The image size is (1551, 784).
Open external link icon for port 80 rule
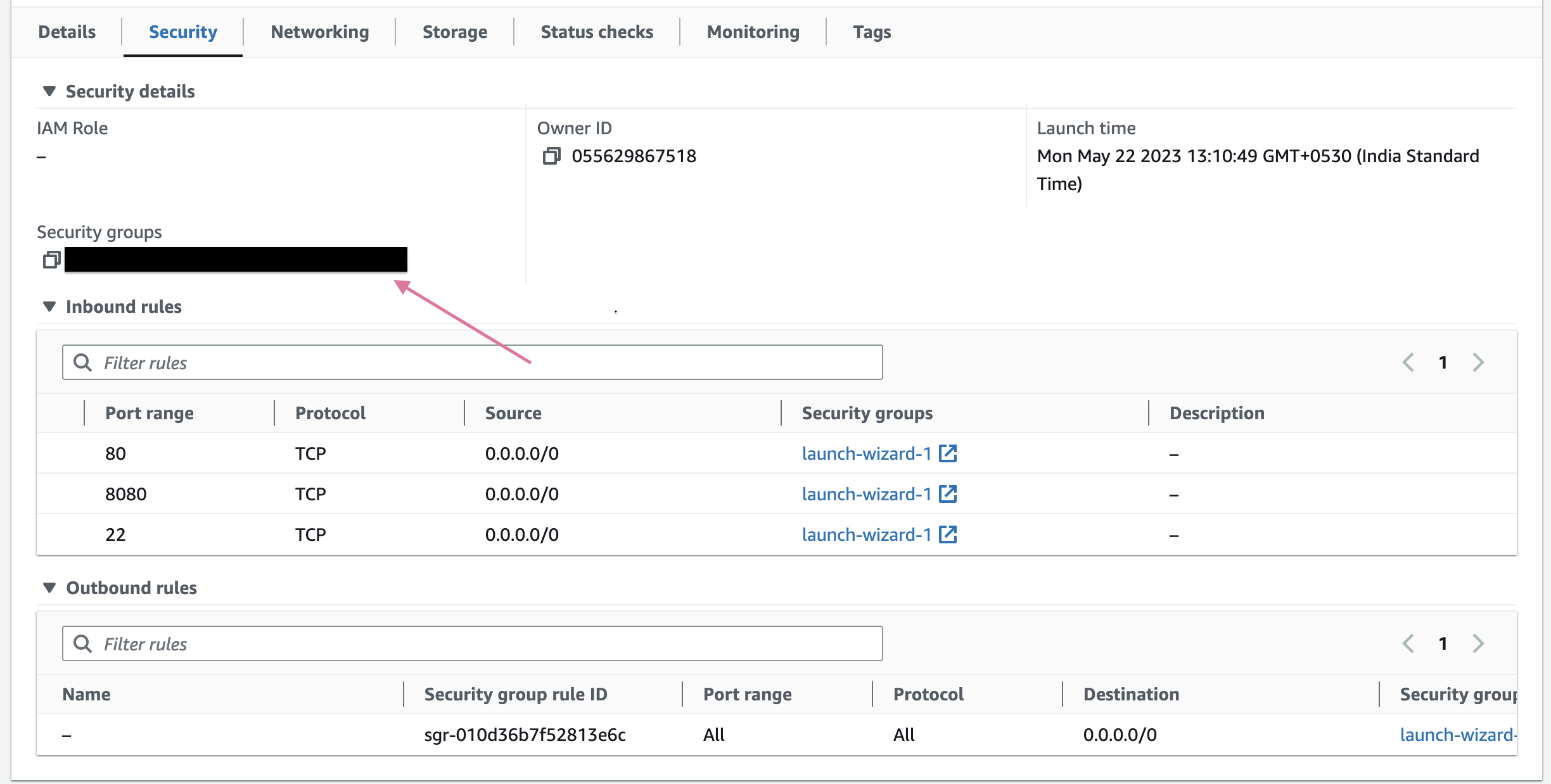coord(948,453)
